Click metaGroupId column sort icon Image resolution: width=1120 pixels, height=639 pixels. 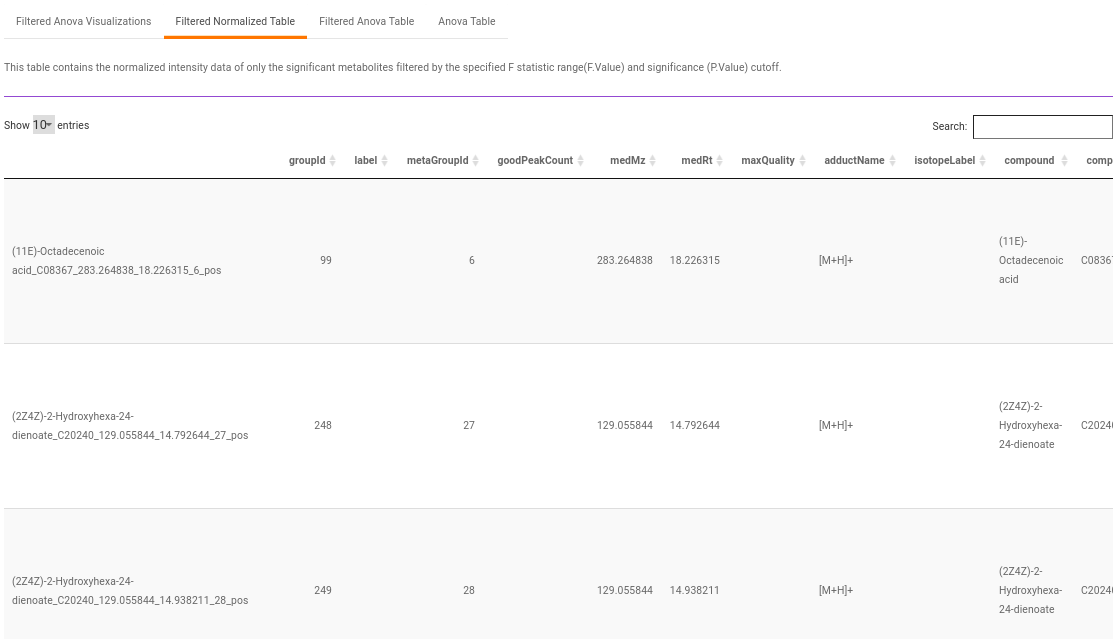click(476, 161)
